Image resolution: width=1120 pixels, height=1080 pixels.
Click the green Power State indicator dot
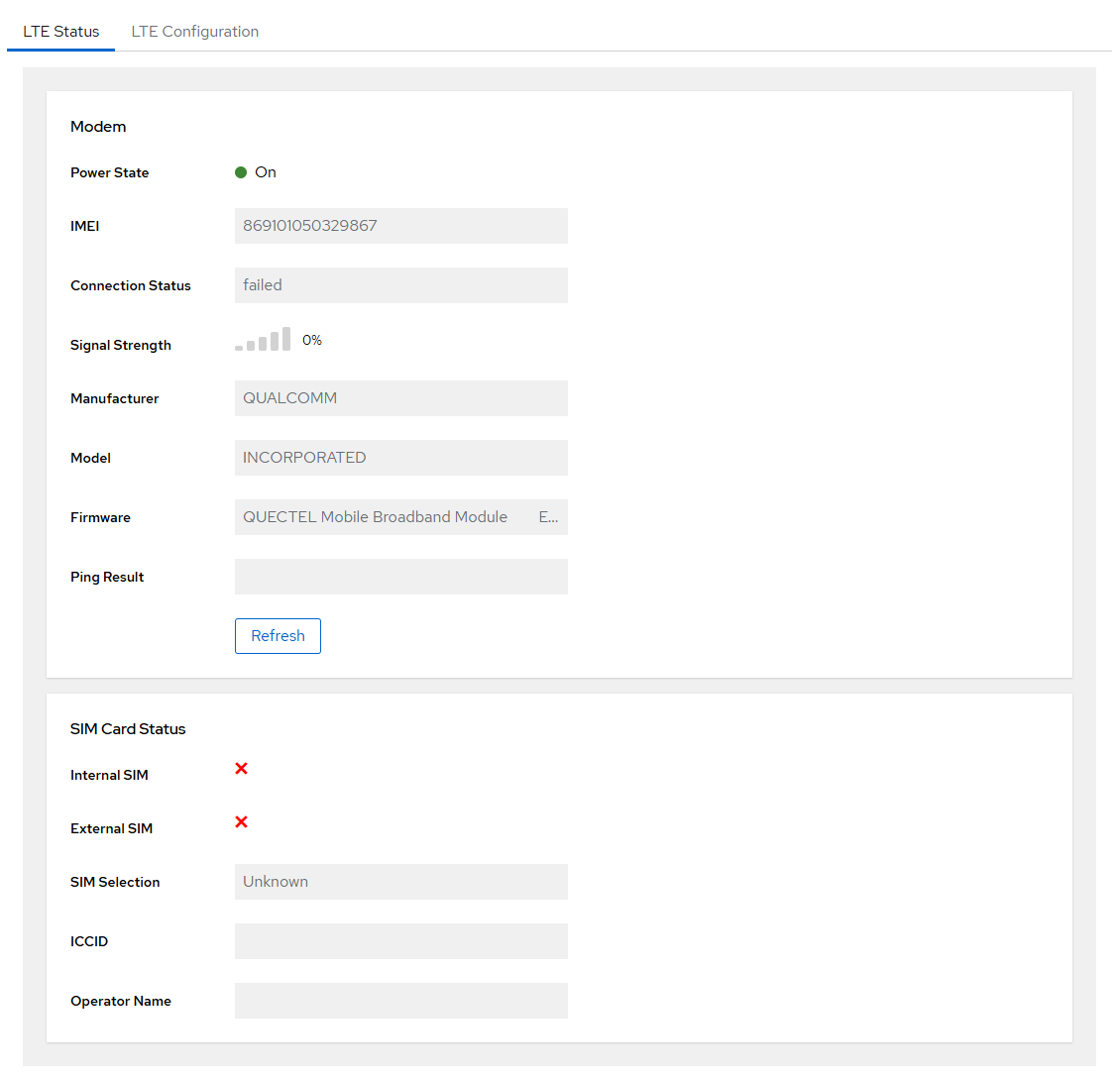(x=241, y=172)
